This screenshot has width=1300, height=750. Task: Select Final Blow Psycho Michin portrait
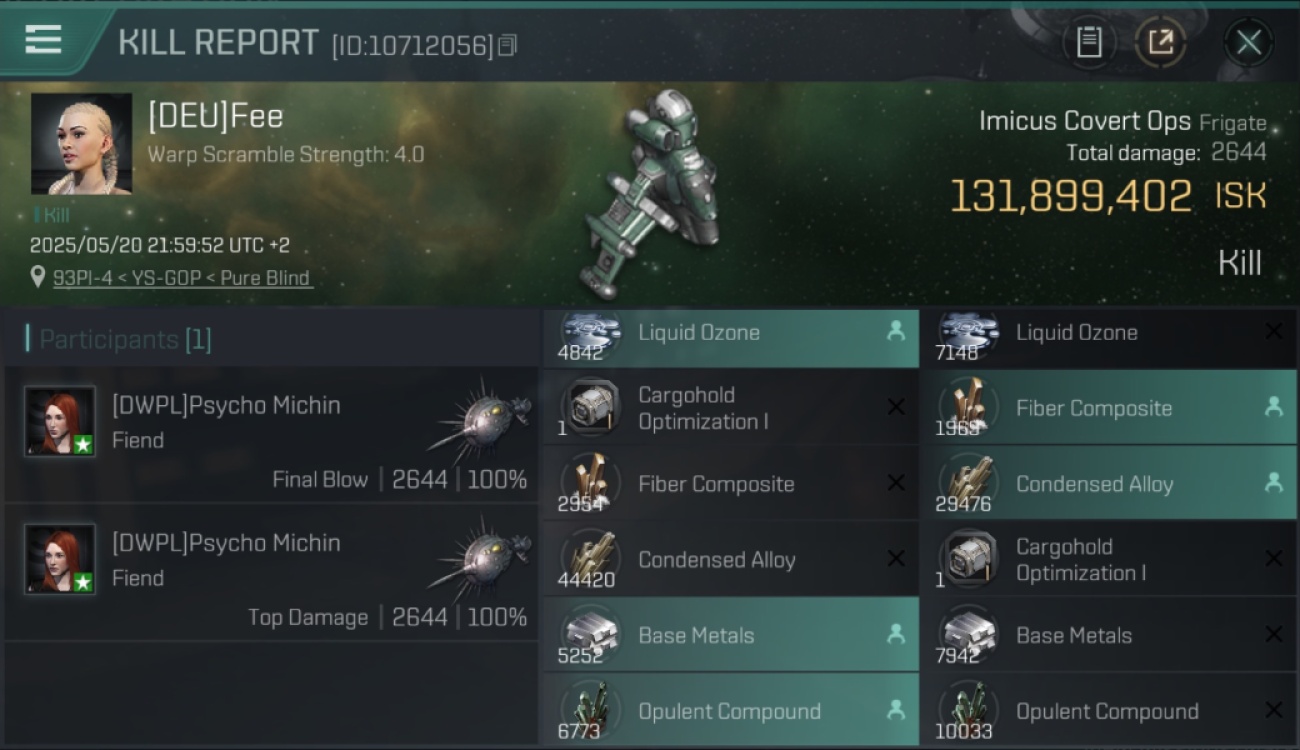(60, 422)
